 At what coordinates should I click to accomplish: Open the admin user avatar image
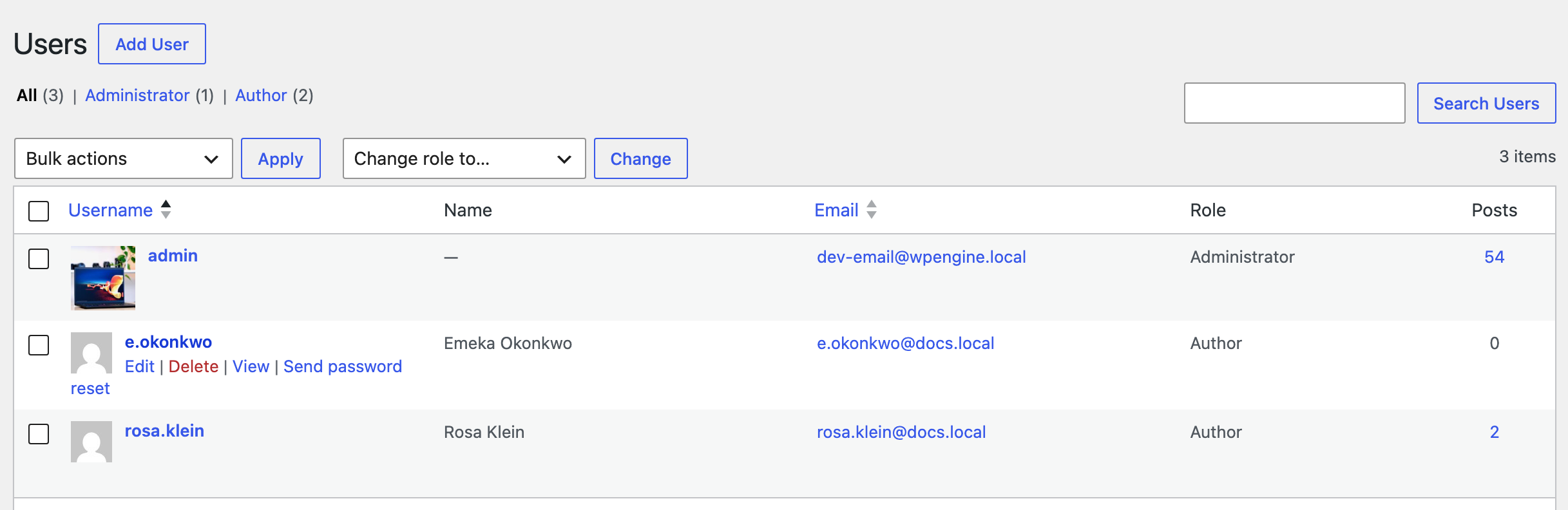pyautogui.click(x=103, y=278)
